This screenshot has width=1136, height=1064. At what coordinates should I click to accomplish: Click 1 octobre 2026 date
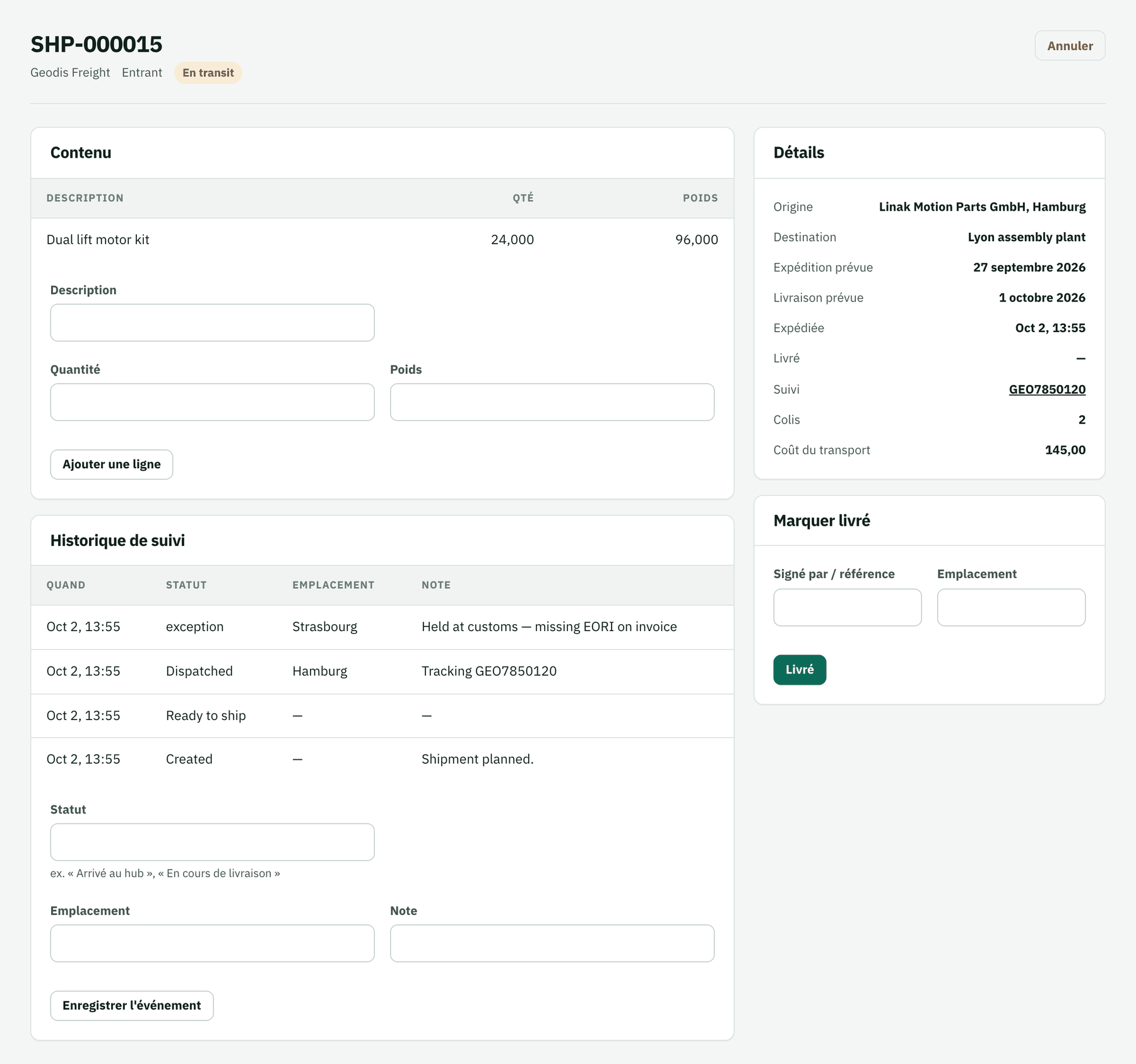pos(1042,298)
